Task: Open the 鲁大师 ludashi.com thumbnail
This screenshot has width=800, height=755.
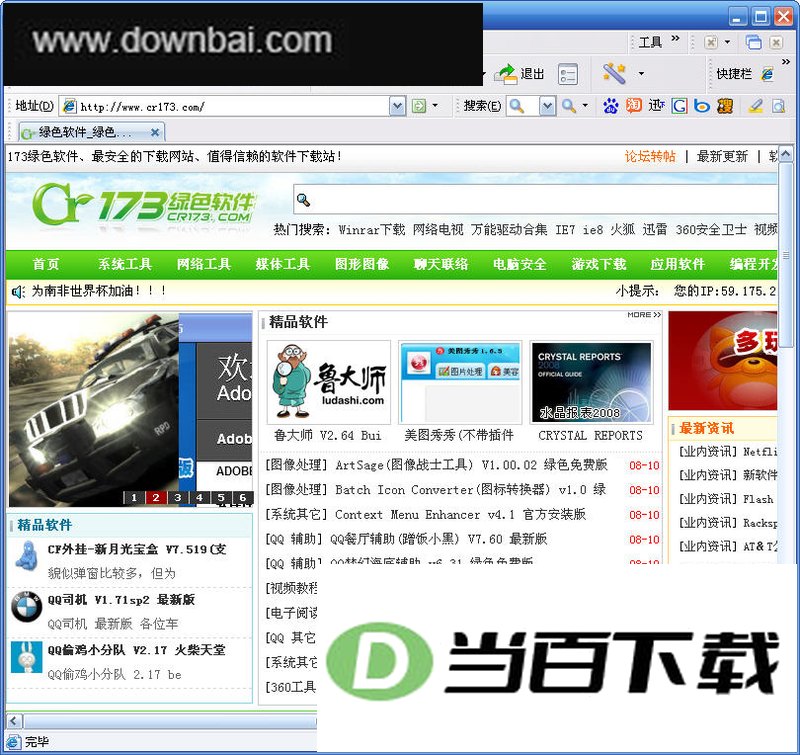Action: pyautogui.click(x=329, y=383)
